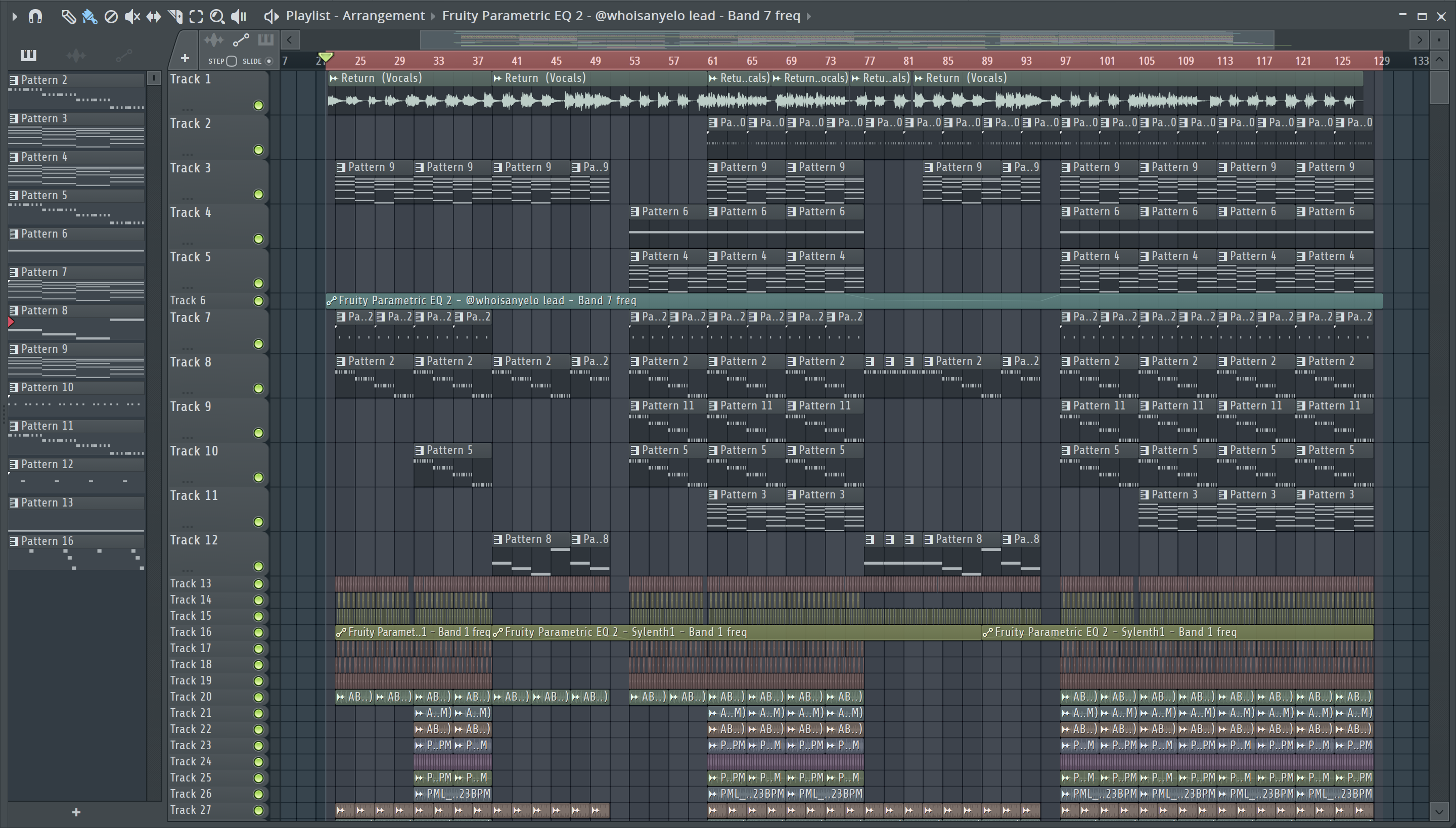Open the first Pattern 9 clip menu icon
The width and height of the screenshot is (1456, 828).
click(x=341, y=167)
